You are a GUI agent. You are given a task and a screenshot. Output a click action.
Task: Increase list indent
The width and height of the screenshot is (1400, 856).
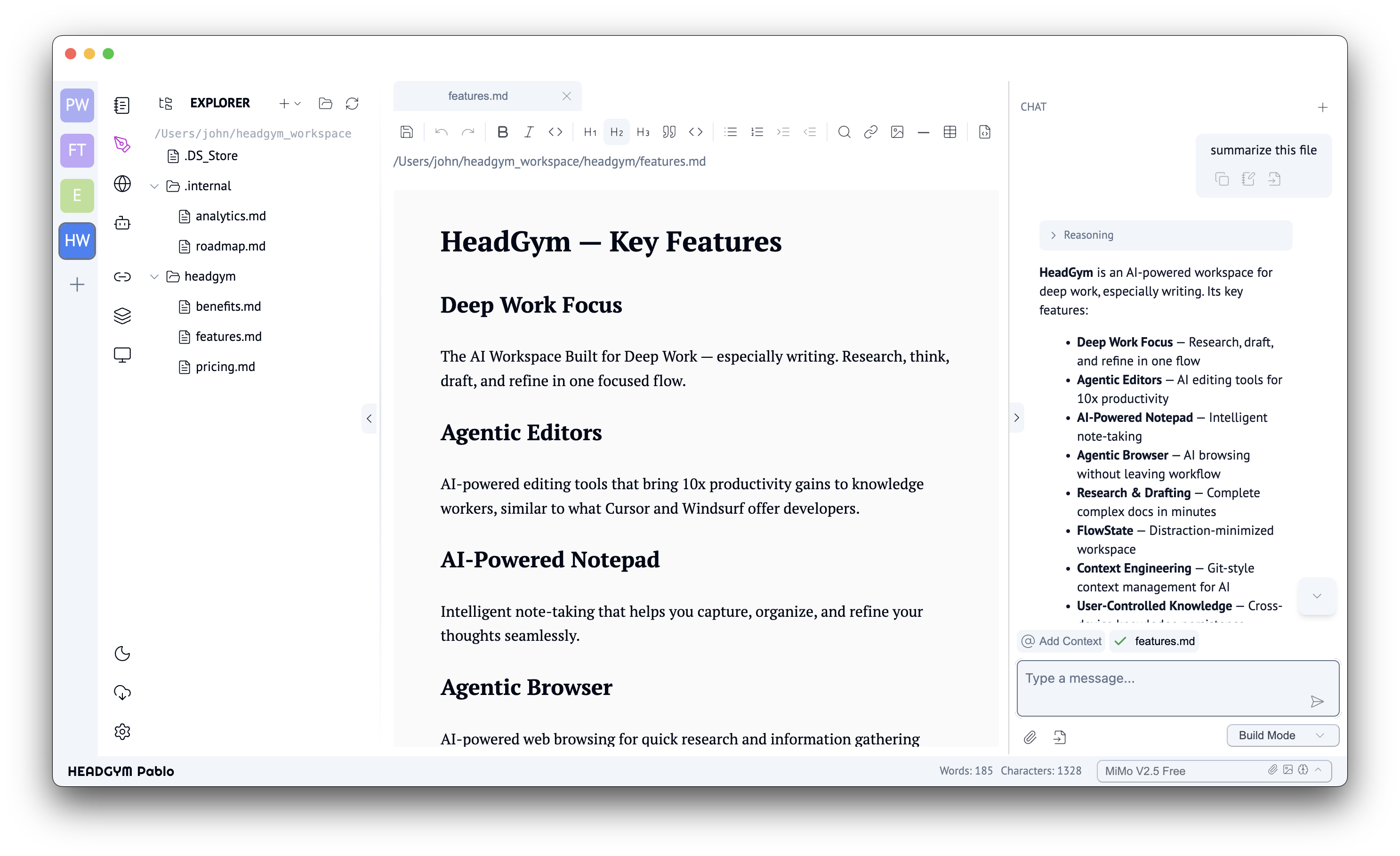tap(783, 132)
